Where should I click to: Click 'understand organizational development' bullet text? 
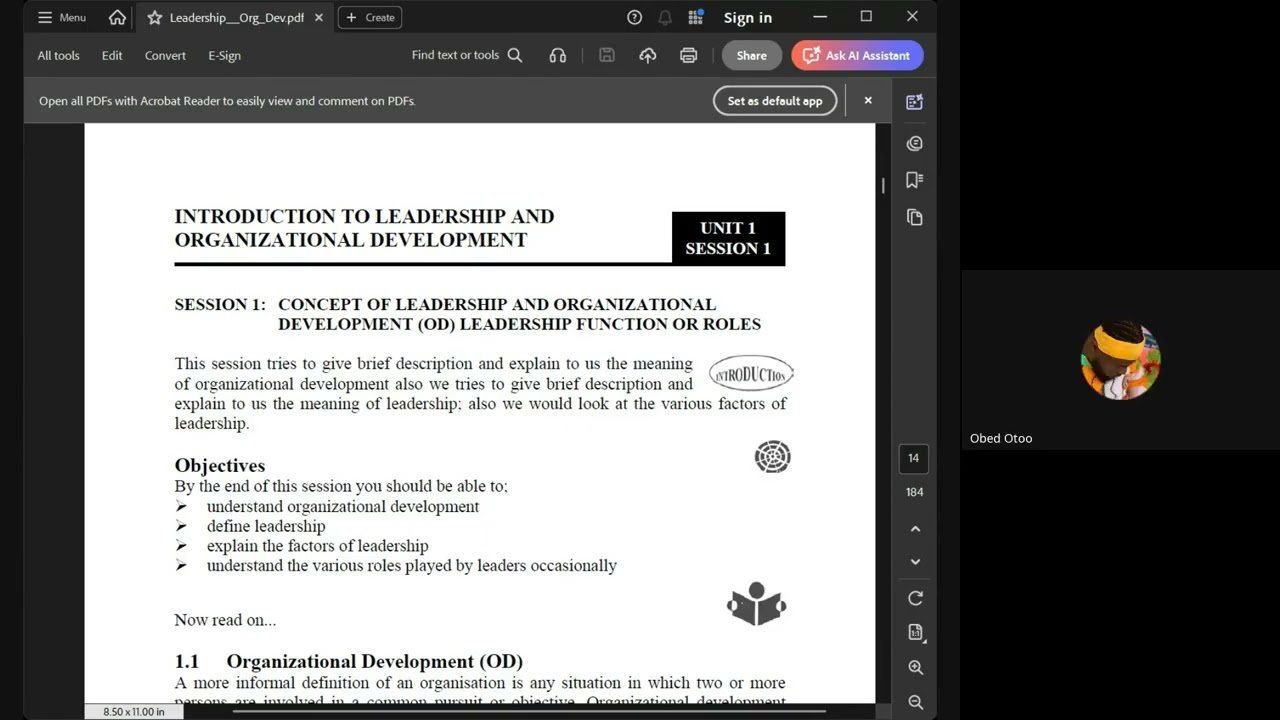[x=343, y=506]
